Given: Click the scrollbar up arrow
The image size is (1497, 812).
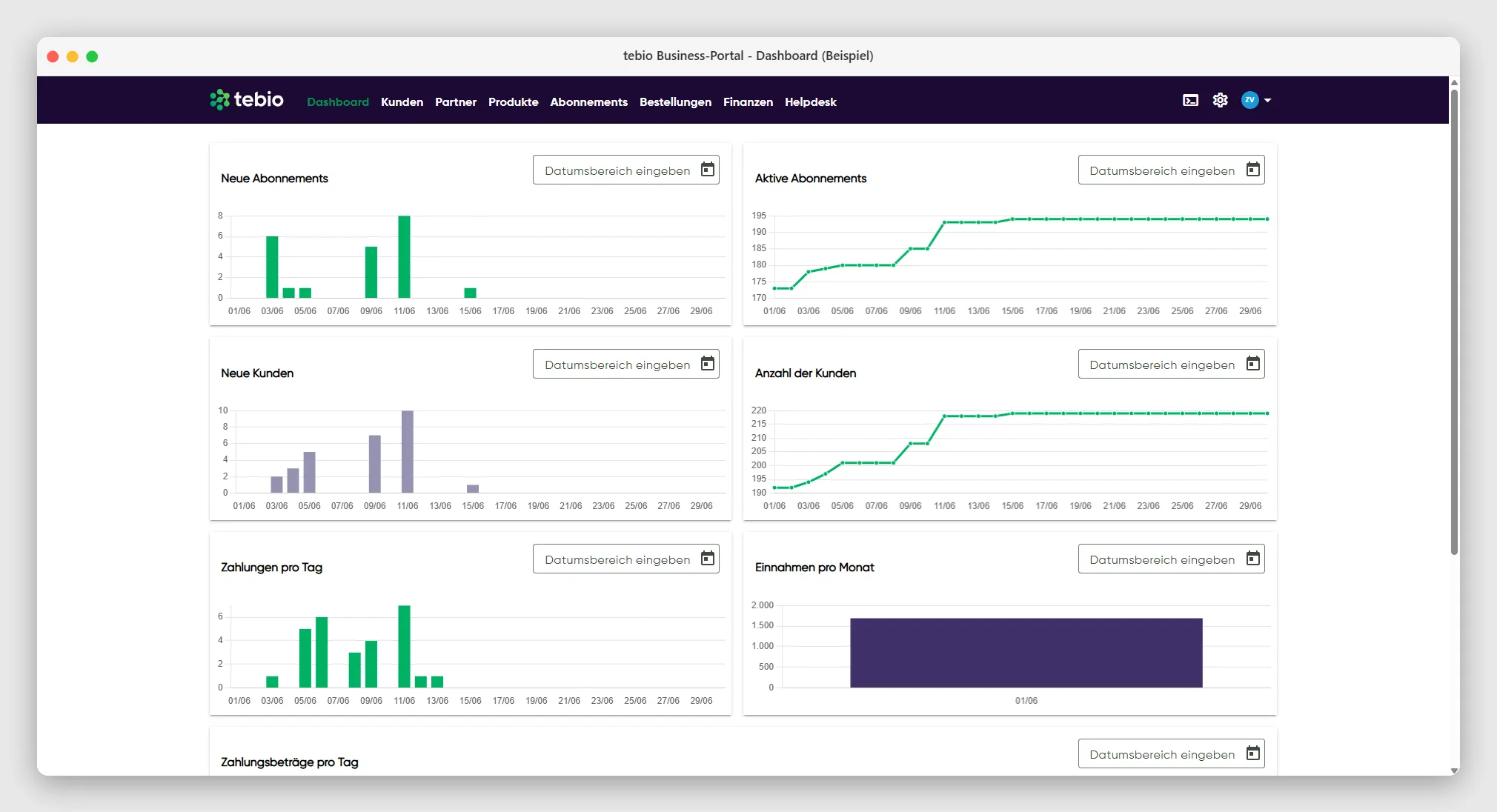Looking at the screenshot, I should click(x=1454, y=82).
